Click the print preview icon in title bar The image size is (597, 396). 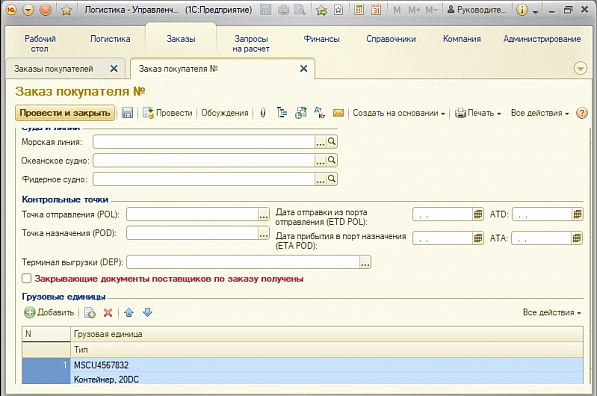coord(300,10)
